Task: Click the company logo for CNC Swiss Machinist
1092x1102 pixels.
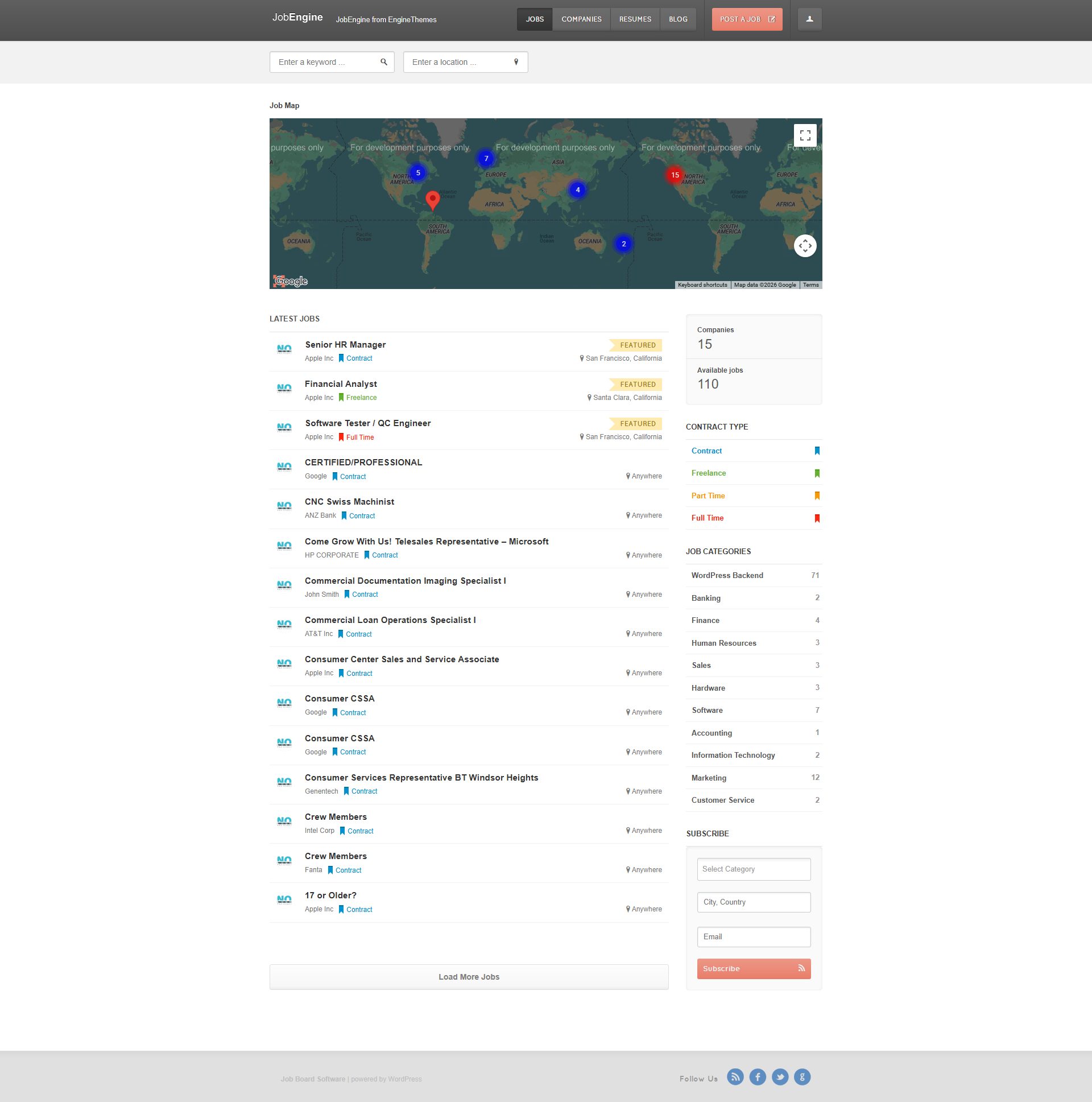Action: pos(284,506)
